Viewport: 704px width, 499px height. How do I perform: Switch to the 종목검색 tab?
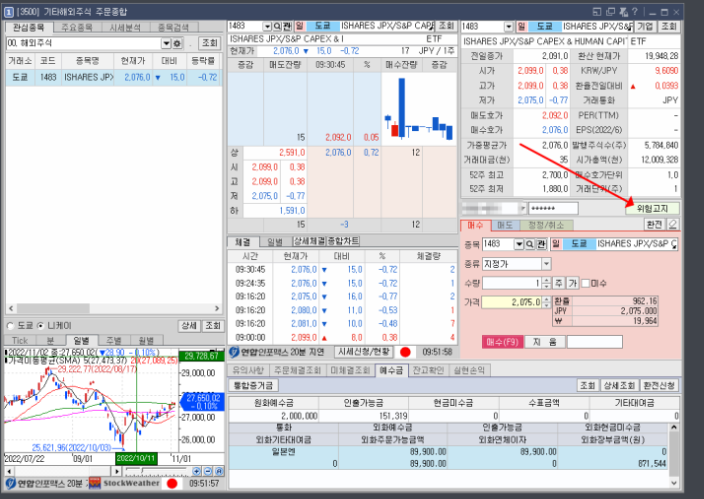(173, 27)
